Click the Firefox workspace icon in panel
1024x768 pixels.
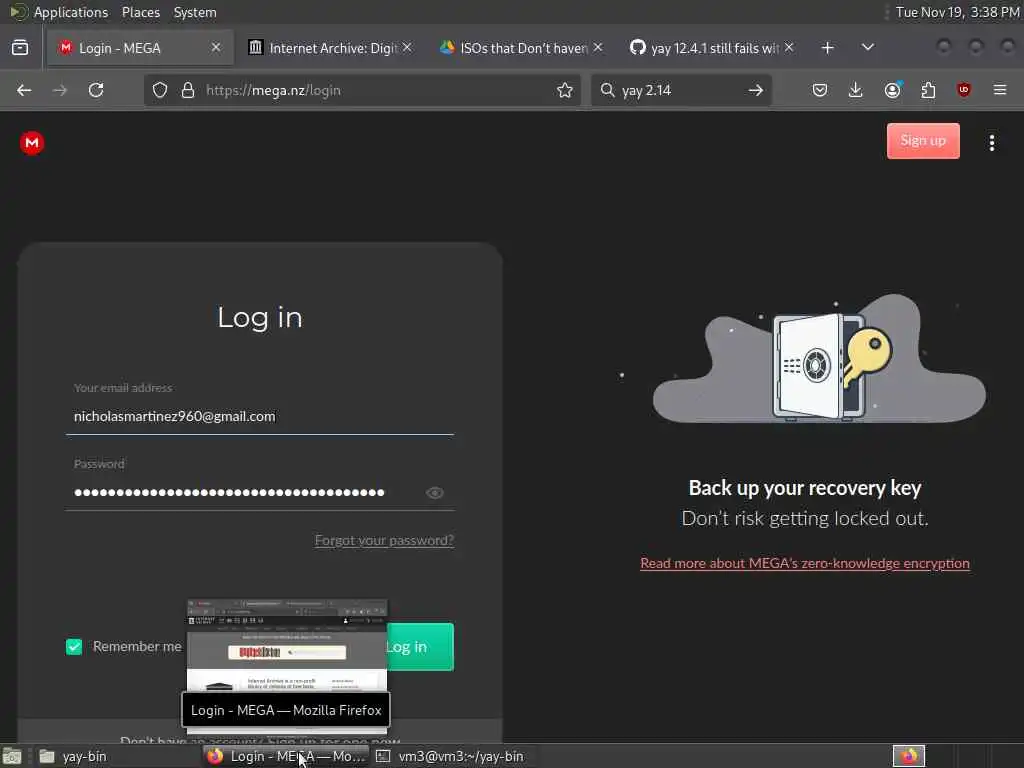click(908, 756)
